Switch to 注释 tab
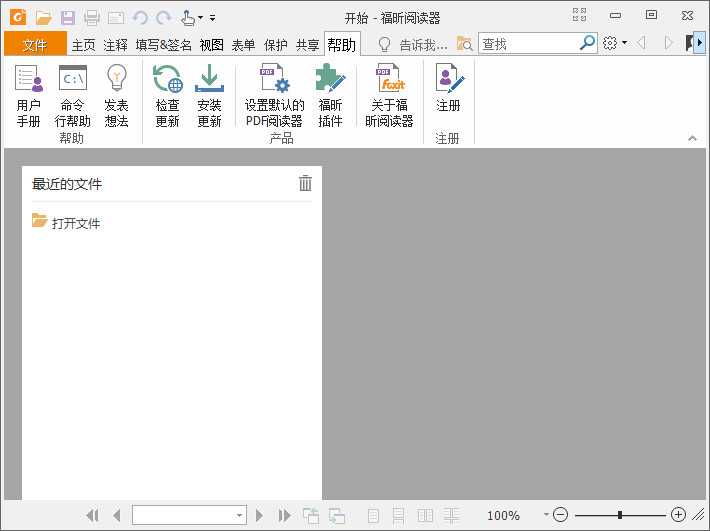The width and height of the screenshot is (710, 531). [x=115, y=45]
